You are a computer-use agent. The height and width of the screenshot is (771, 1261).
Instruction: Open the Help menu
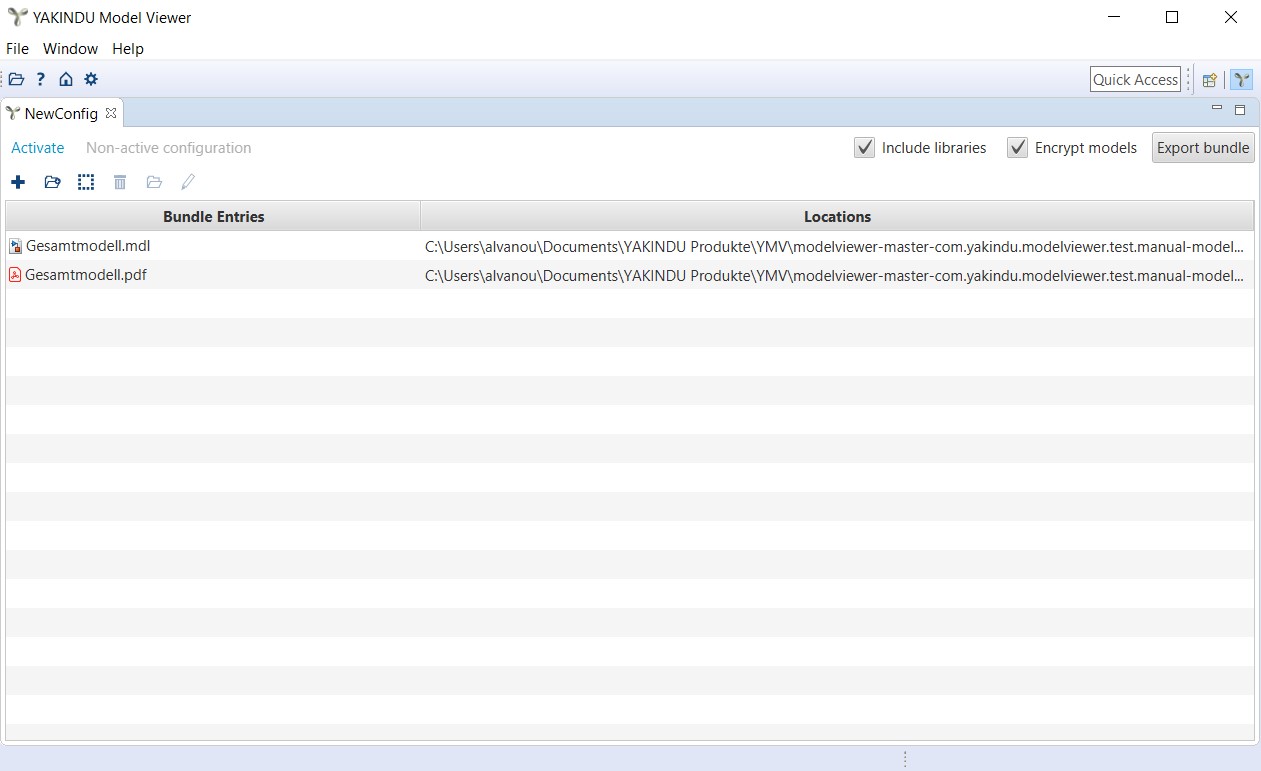click(128, 48)
